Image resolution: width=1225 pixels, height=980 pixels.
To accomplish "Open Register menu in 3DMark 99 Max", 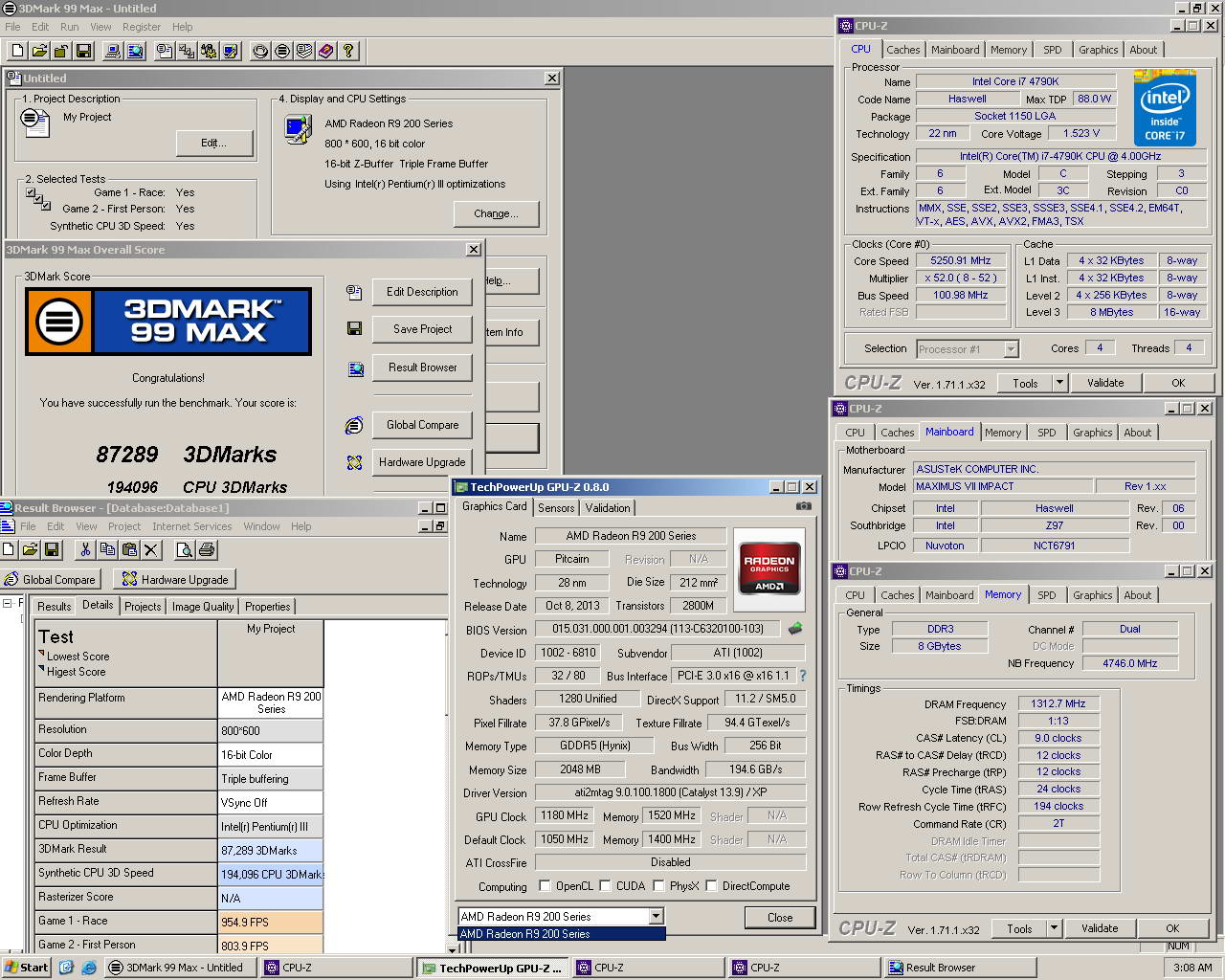I will [142, 27].
